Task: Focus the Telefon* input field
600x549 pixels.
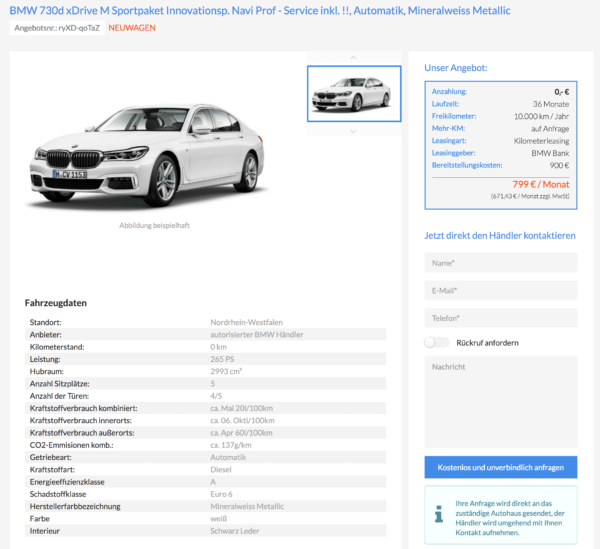Action: tap(501, 318)
